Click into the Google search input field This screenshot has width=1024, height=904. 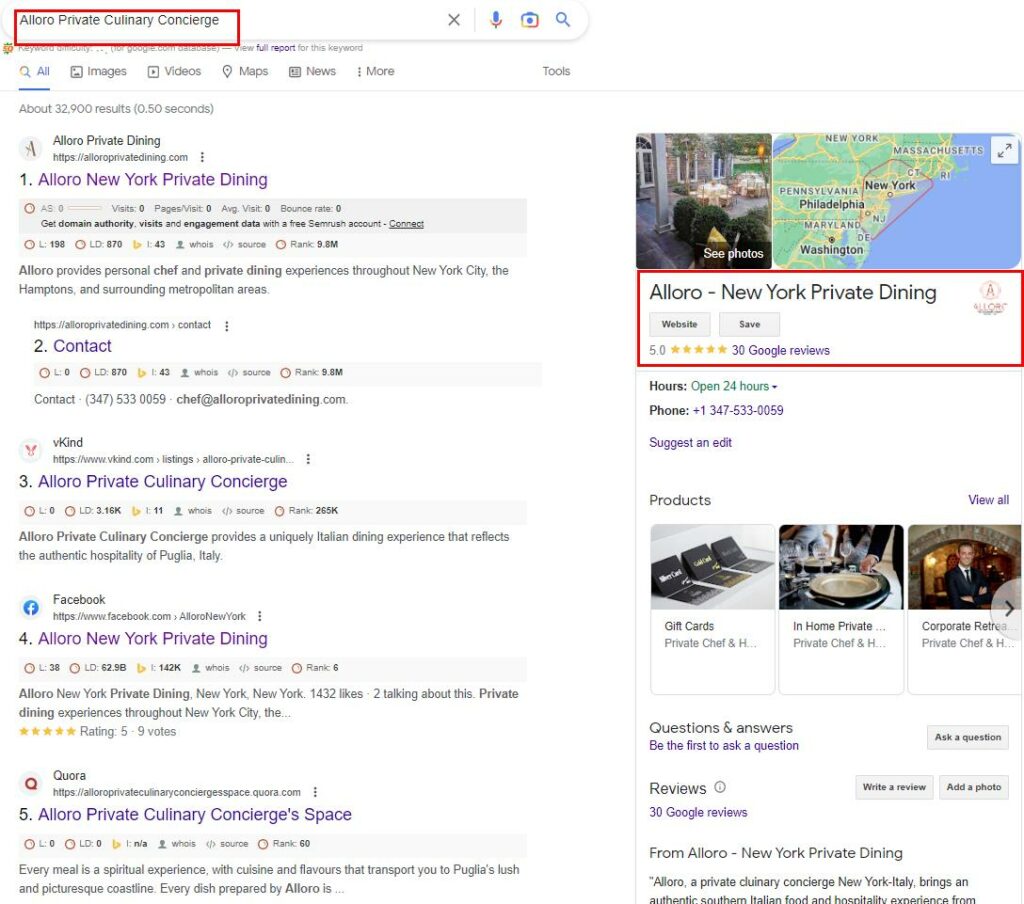point(230,20)
